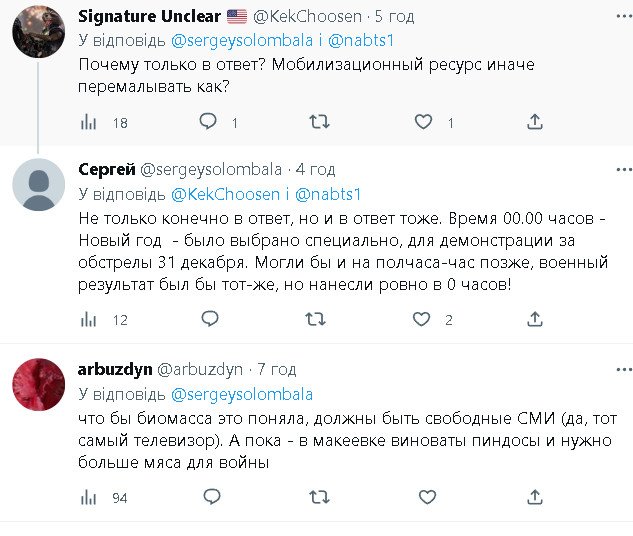Screen dimensions: 633x536
Task: Like the Signature Unclear tweet
Action: click(424, 122)
